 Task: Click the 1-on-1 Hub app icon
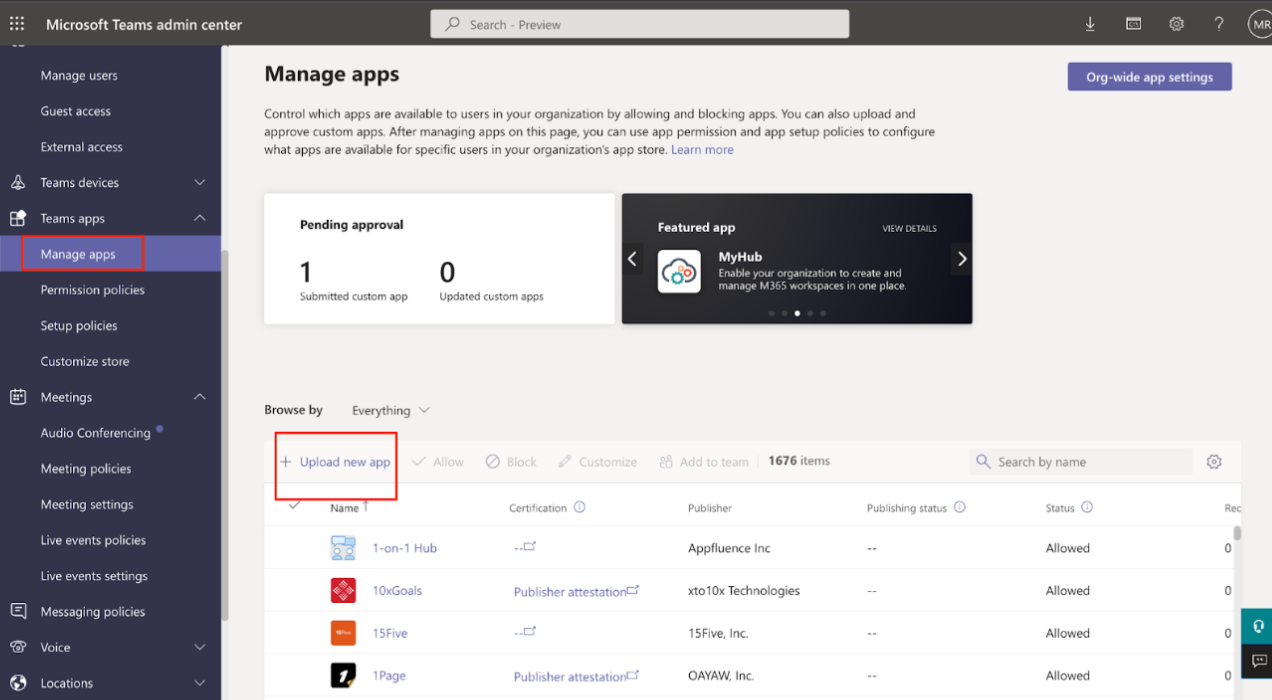(x=343, y=548)
